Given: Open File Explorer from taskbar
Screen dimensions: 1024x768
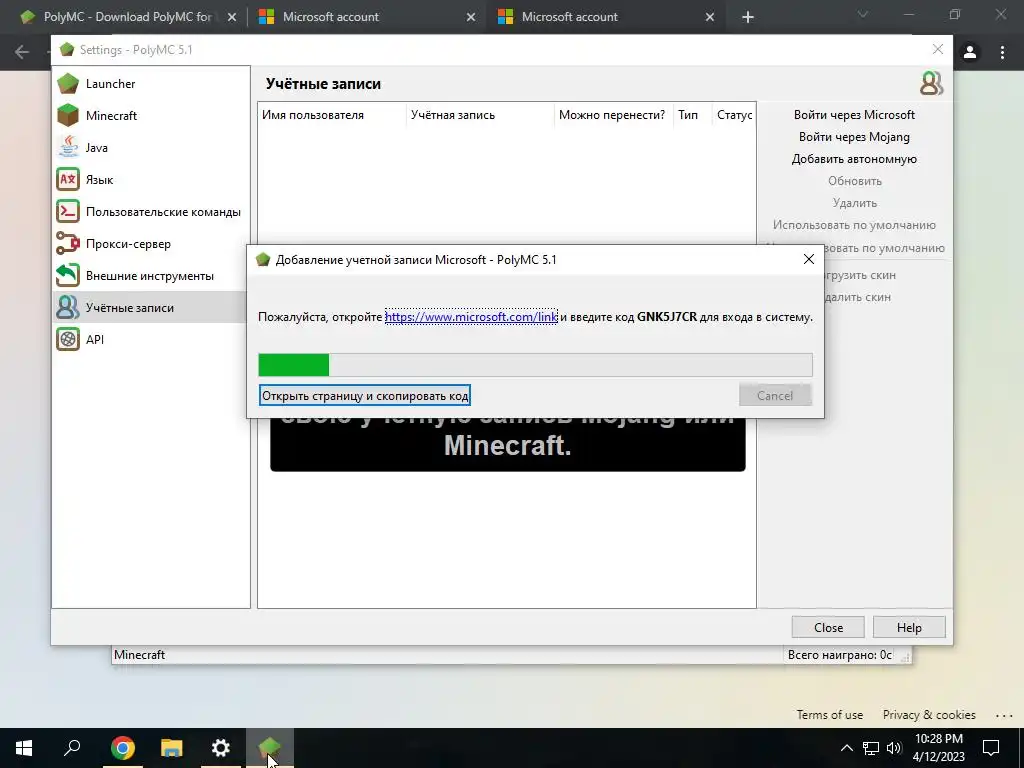Looking at the screenshot, I should [172, 748].
